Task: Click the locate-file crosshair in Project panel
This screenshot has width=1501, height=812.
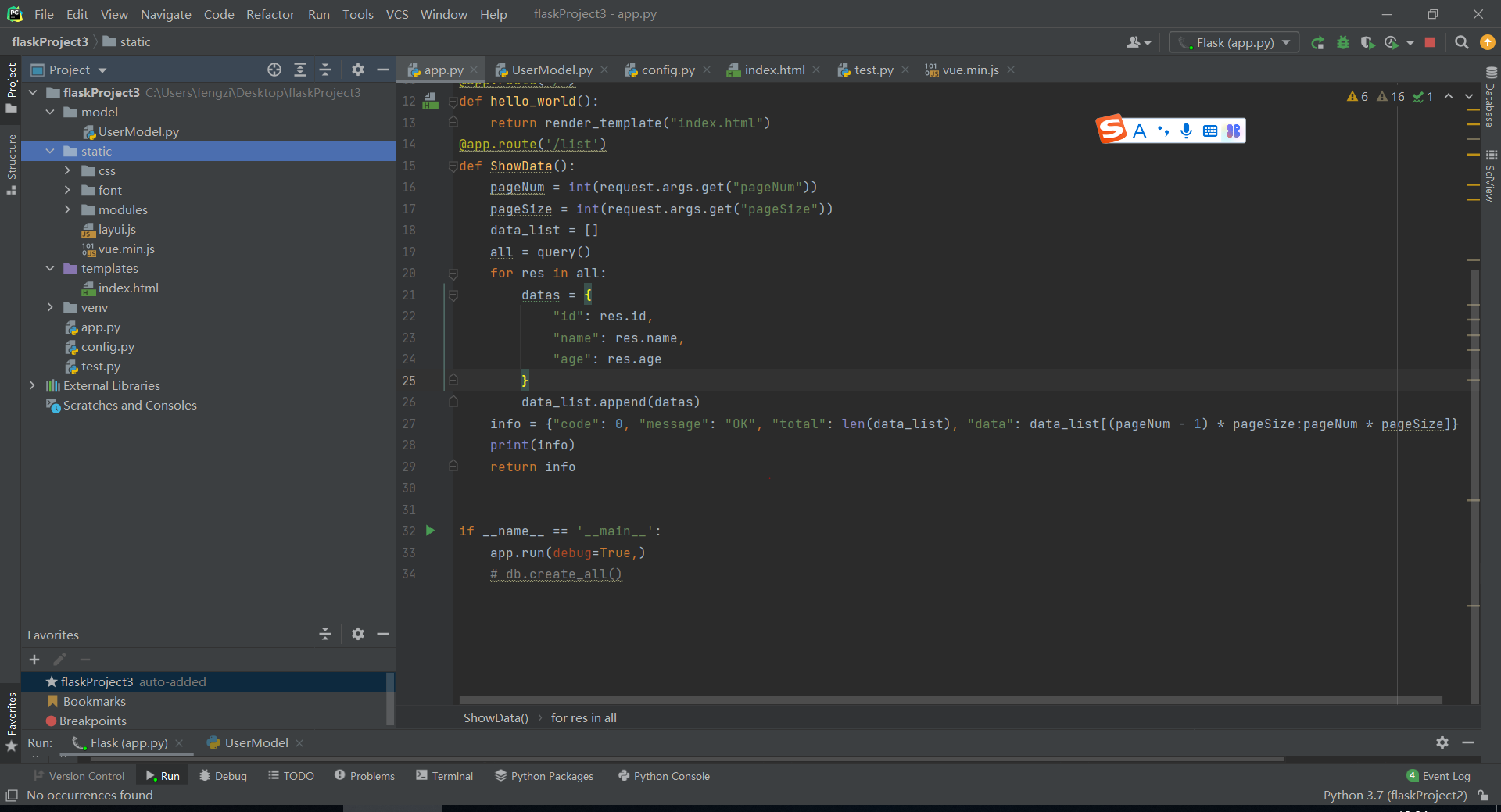Action: 274,70
